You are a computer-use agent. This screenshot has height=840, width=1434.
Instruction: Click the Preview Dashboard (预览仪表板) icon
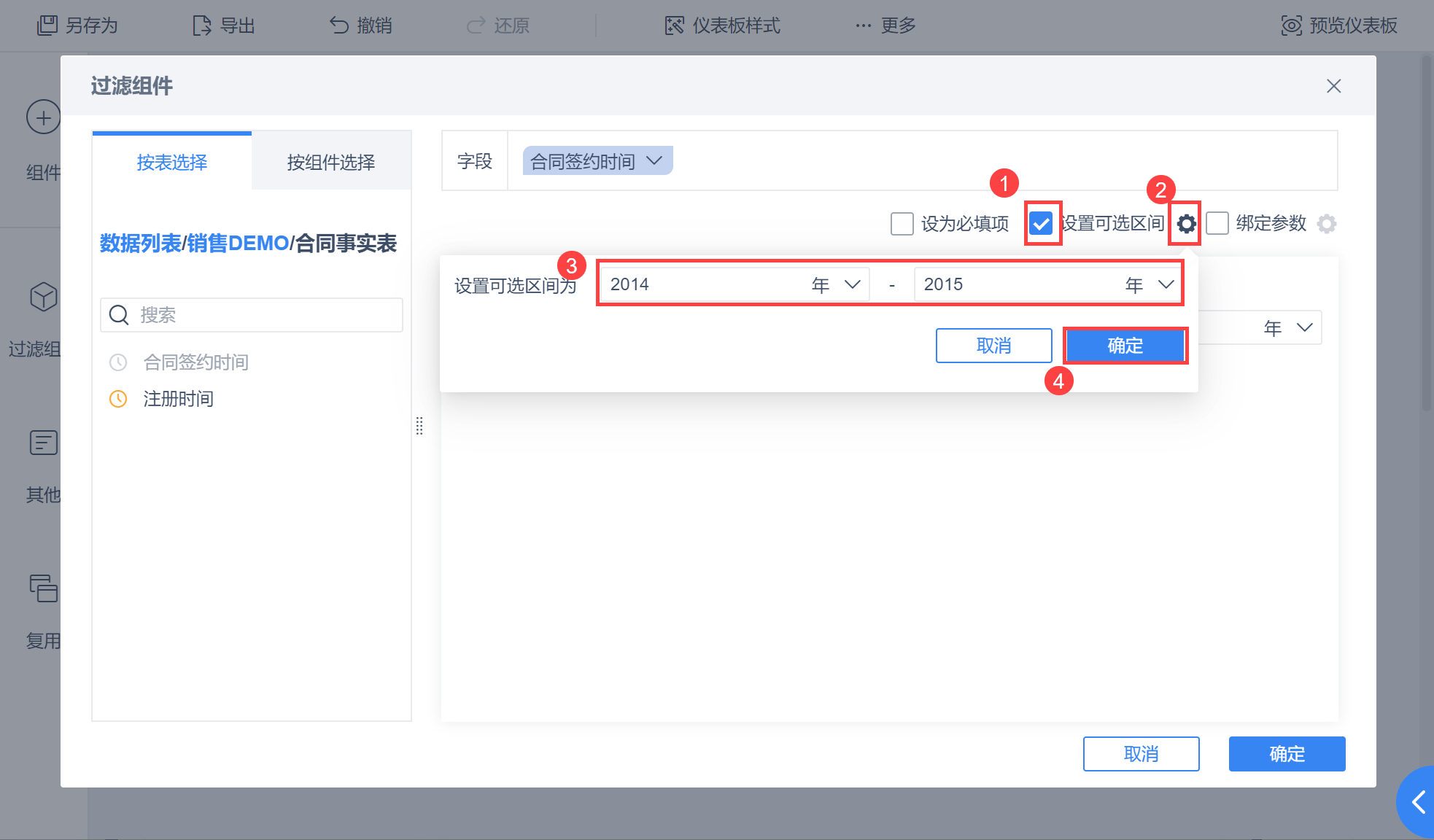pos(1291,26)
